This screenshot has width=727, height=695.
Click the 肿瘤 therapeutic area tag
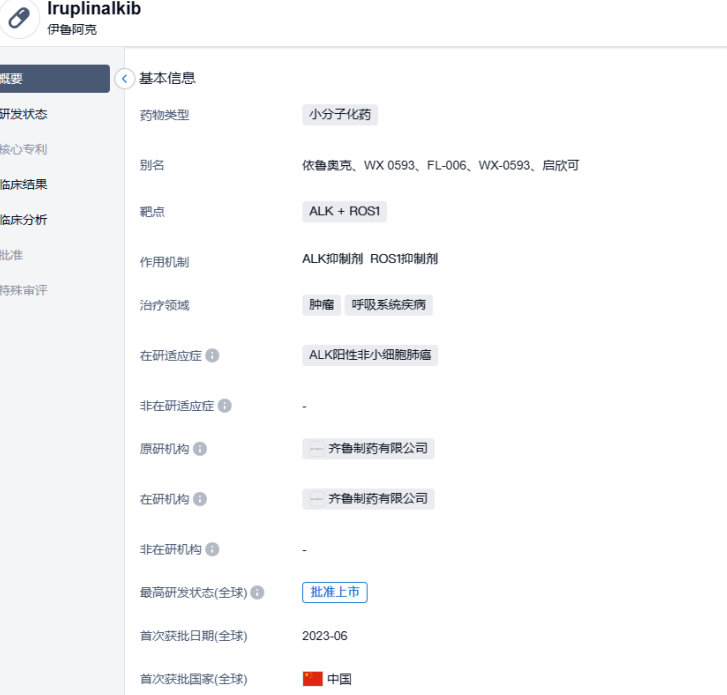(x=321, y=305)
